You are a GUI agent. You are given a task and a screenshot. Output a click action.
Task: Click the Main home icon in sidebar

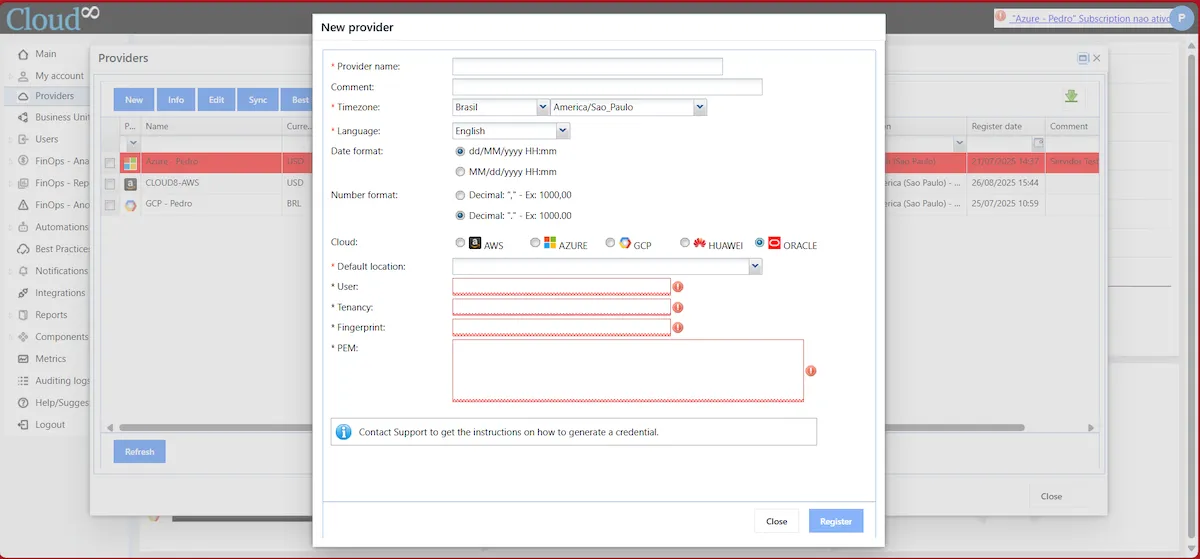click(24, 54)
